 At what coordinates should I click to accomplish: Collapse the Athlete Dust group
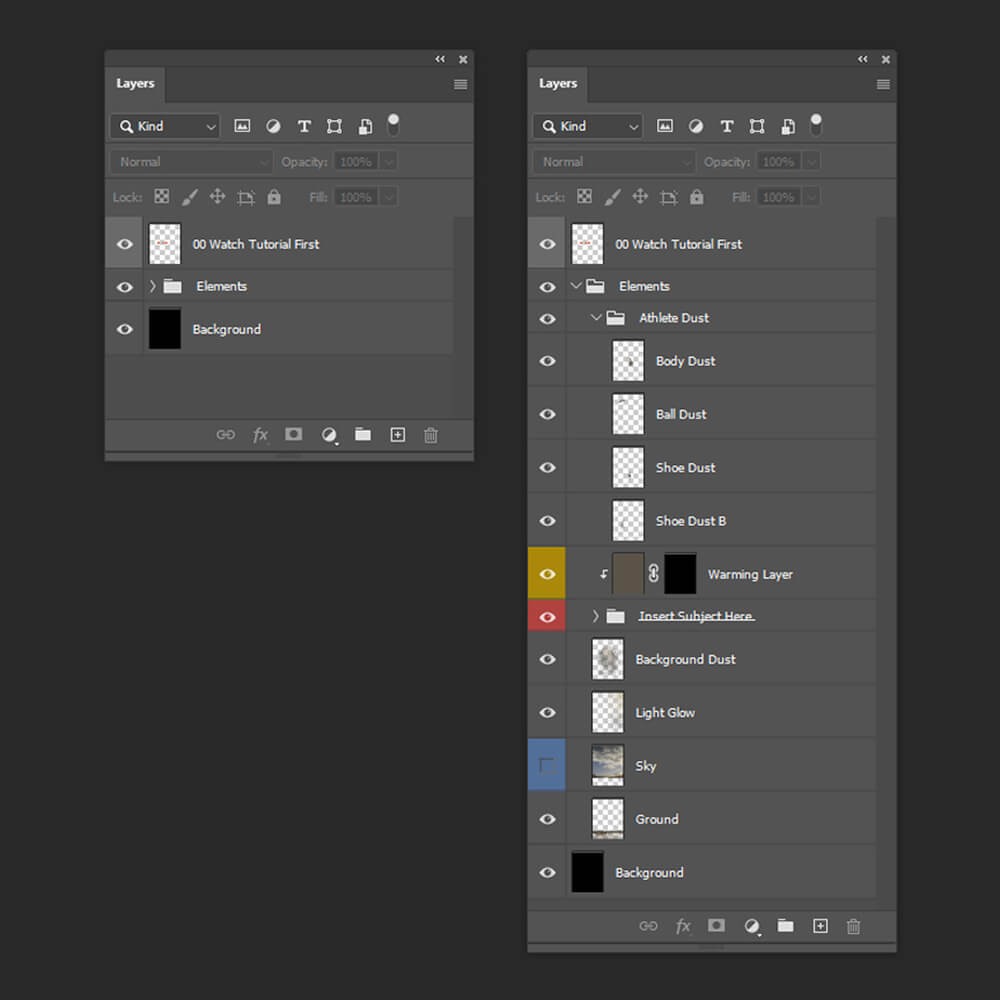(x=596, y=318)
